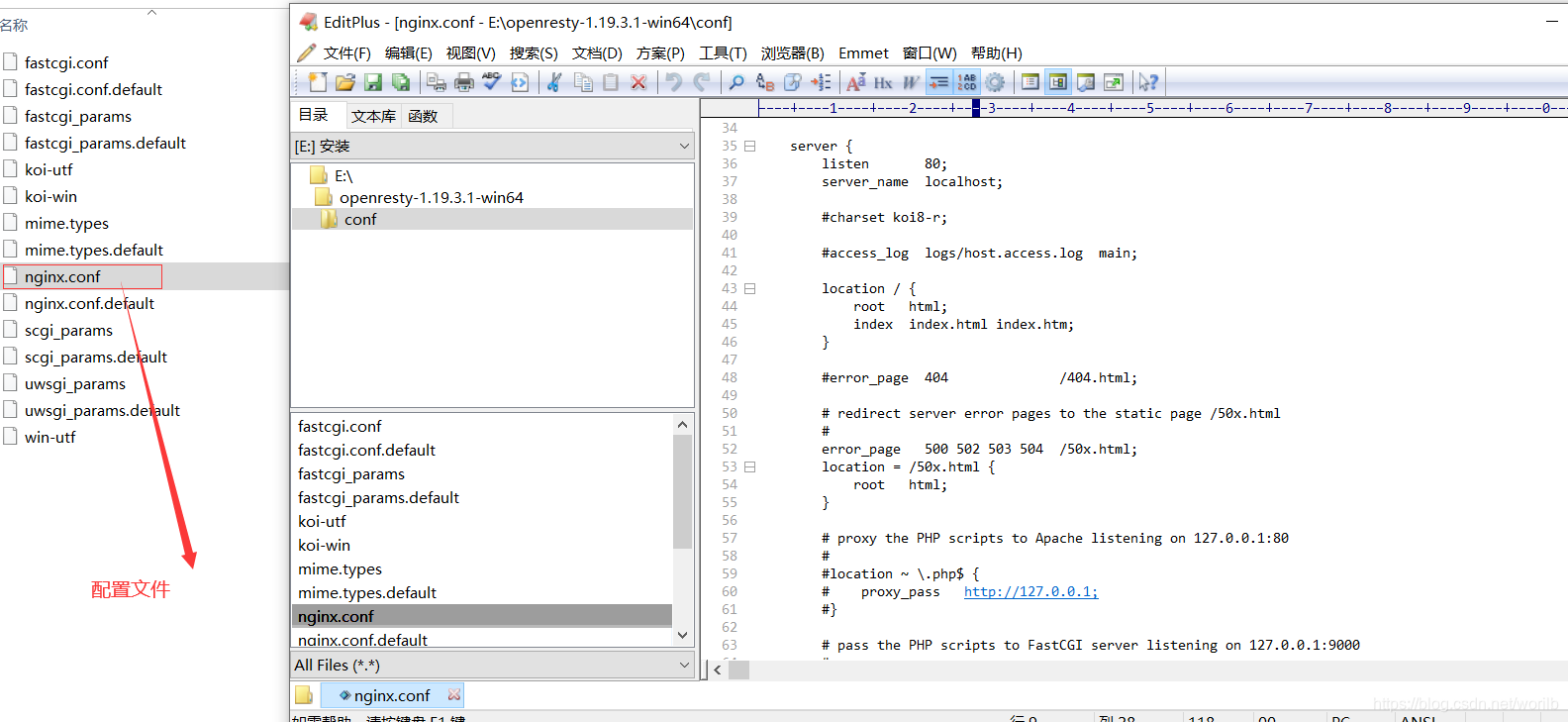Screen dimensions: 1568x722
Task: Select the E:\ folder in tree
Action: (x=343, y=176)
